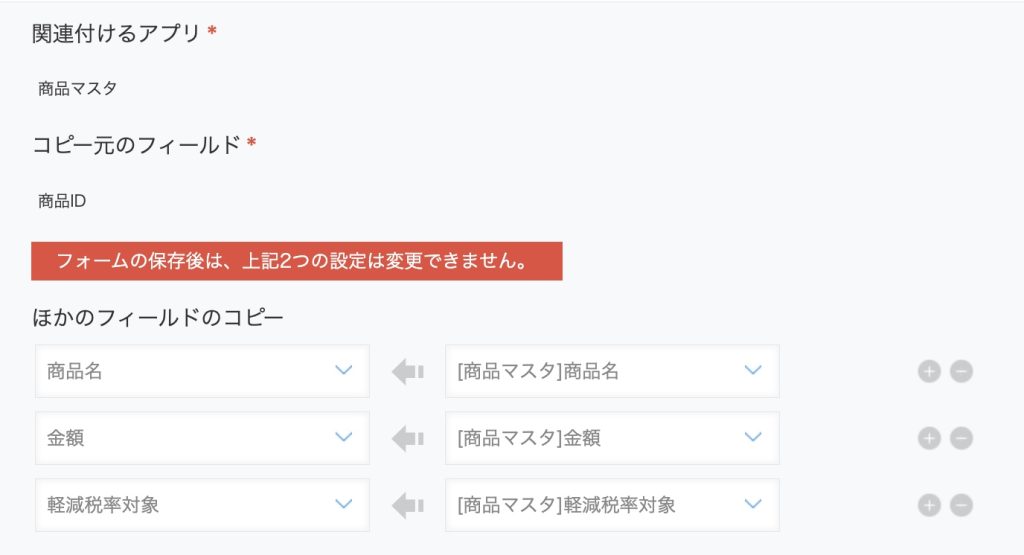Screen dimensions: 1024x555
Task: Remove the 金額 mapping row
Action: [x=961, y=438]
